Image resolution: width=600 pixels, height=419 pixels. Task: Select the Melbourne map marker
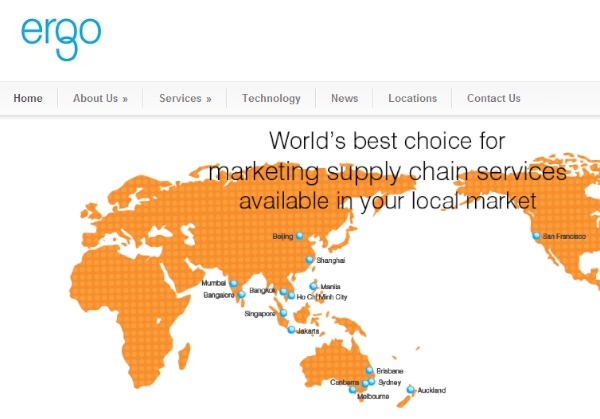(x=353, y=390)
